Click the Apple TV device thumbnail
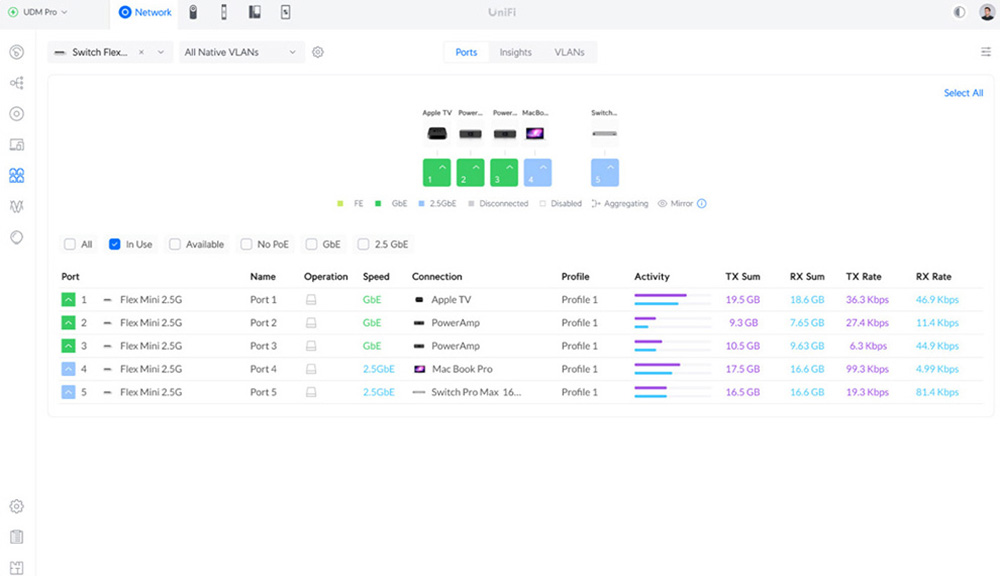Screen dimensions: 1000x576 click(x=437, y=133)
